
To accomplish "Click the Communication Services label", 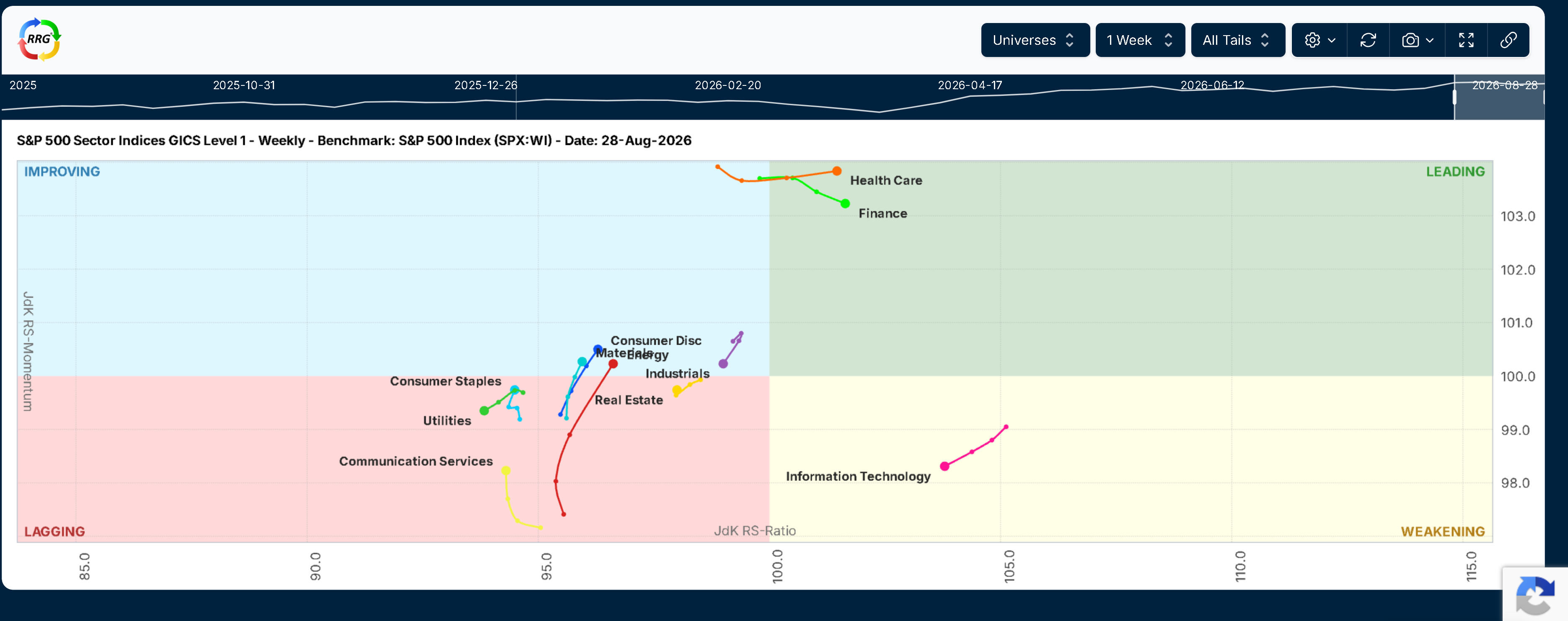I will coord(416,461).
